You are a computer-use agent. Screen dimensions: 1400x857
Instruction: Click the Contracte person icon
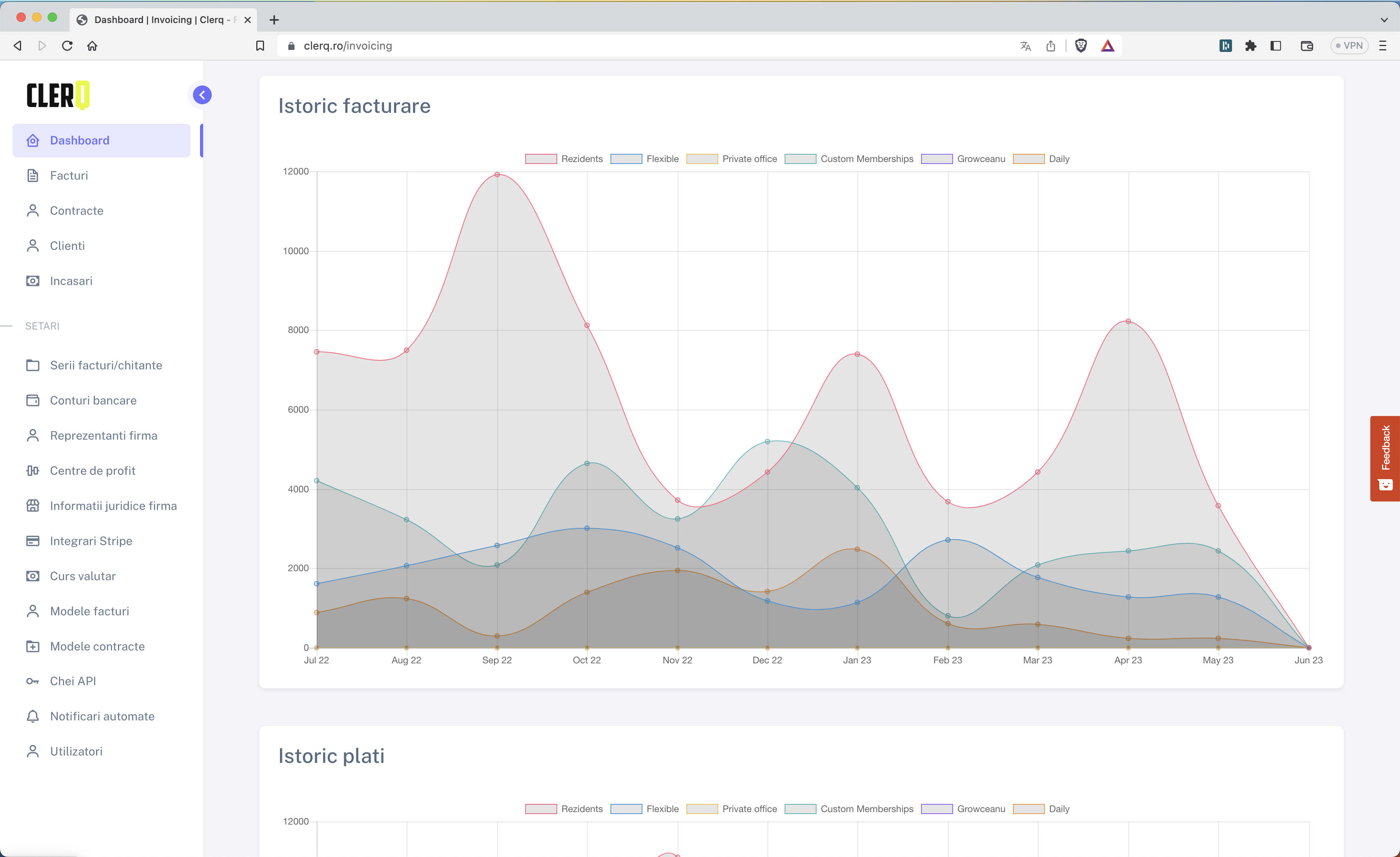coord(33,211)
